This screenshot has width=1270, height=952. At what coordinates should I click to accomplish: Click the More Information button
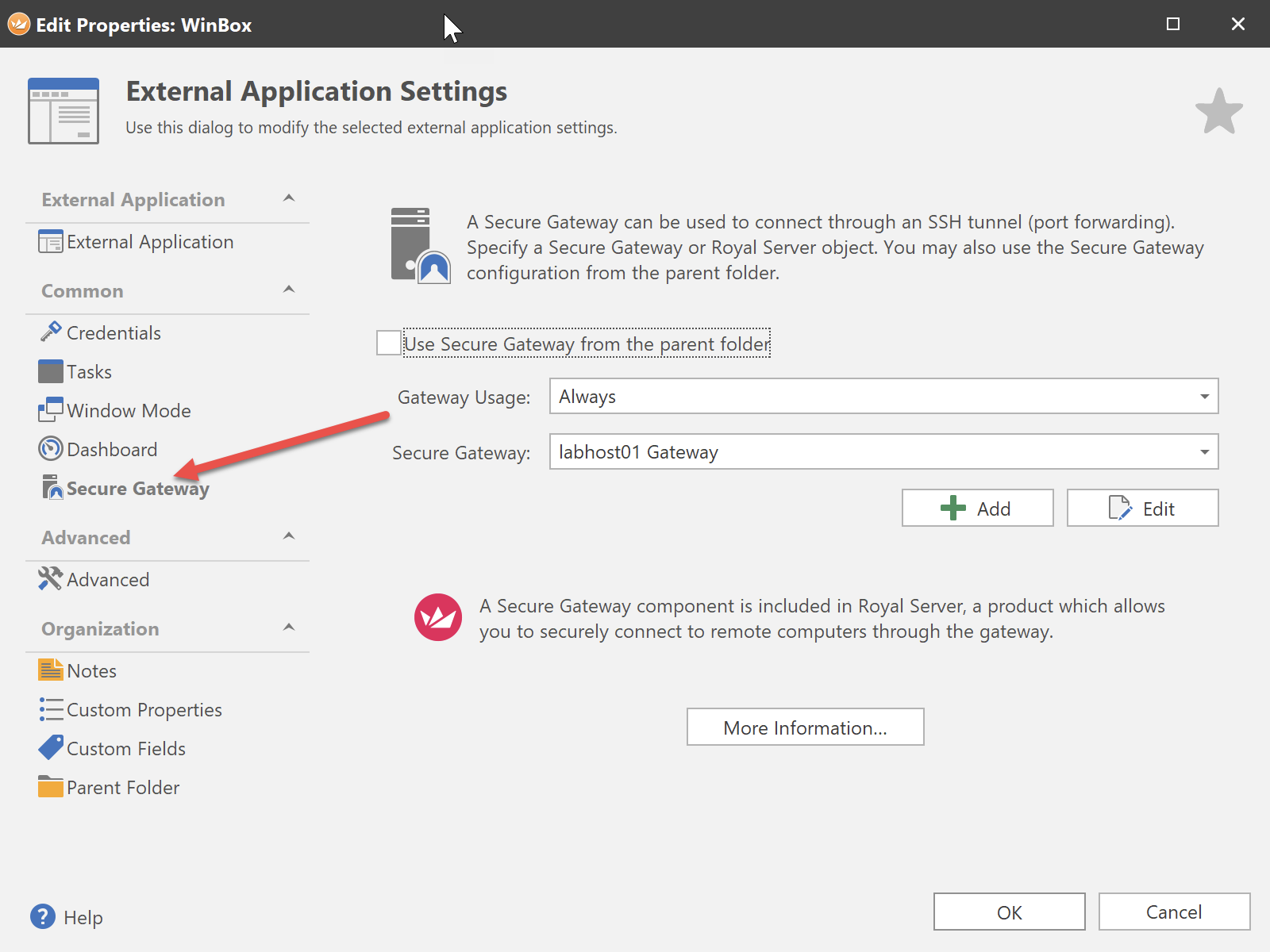805,727
